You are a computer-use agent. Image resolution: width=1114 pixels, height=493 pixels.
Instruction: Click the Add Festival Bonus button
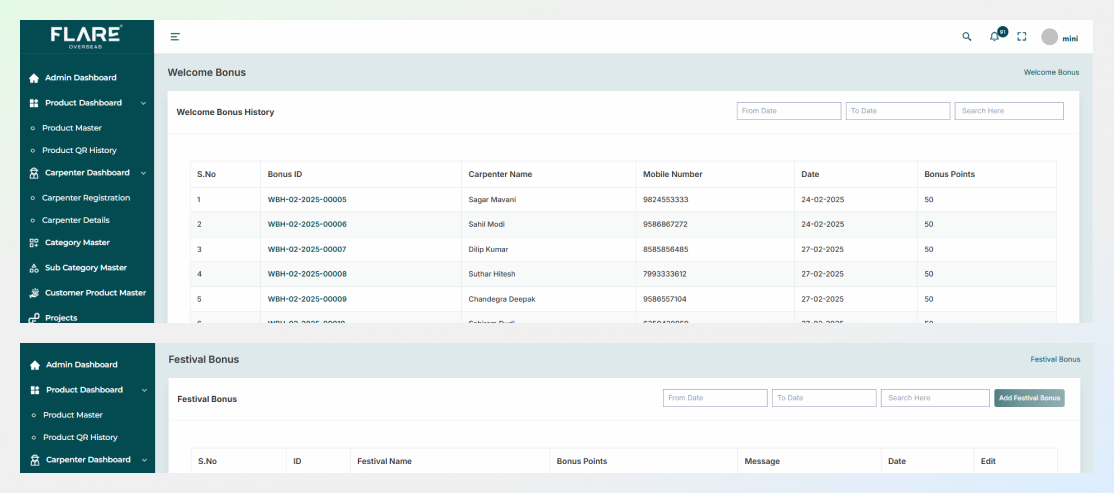(x=1029, y=398)
